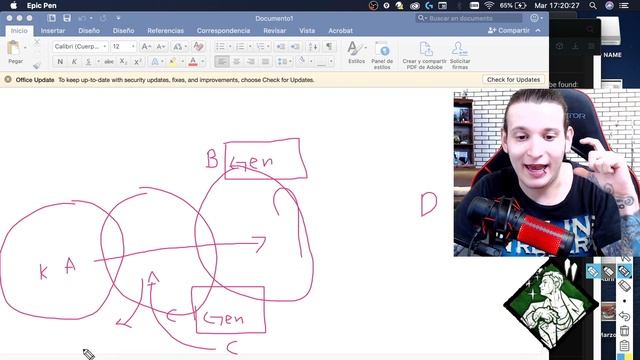Click the Sort A-Z icon
Viewport: 640px width, 360px height.
(x=313, y=47)
